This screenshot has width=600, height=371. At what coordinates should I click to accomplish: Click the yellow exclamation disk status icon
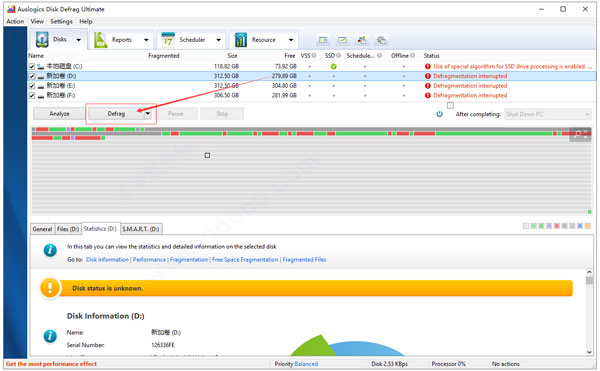(50, 288)
